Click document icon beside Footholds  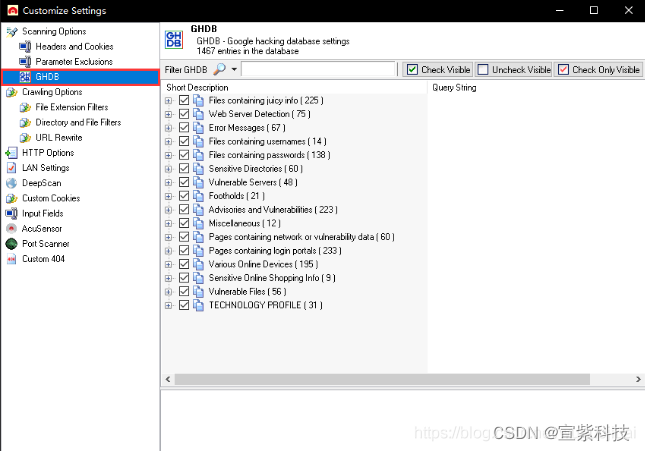199,196
